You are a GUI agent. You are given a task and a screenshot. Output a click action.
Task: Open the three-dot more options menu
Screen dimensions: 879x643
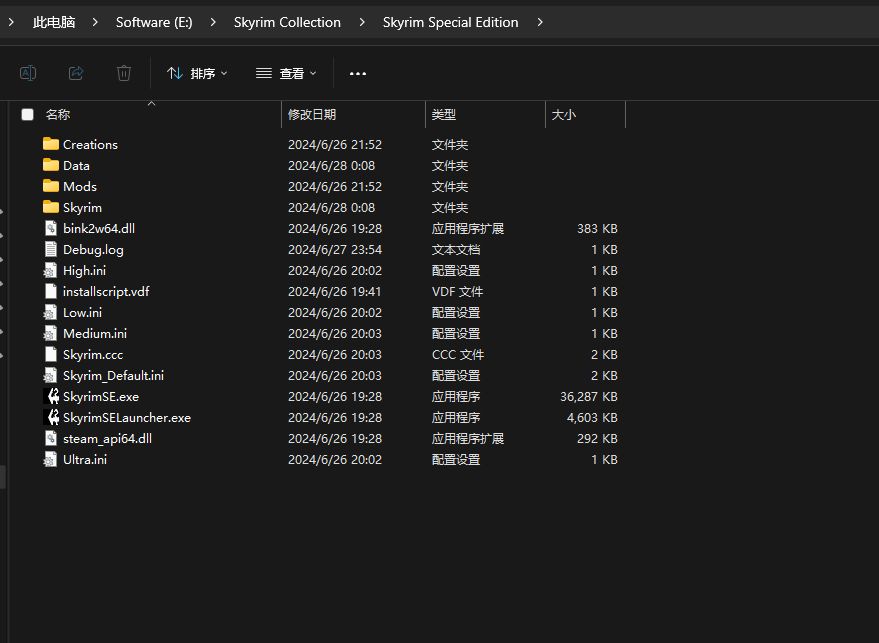point(358,73)
